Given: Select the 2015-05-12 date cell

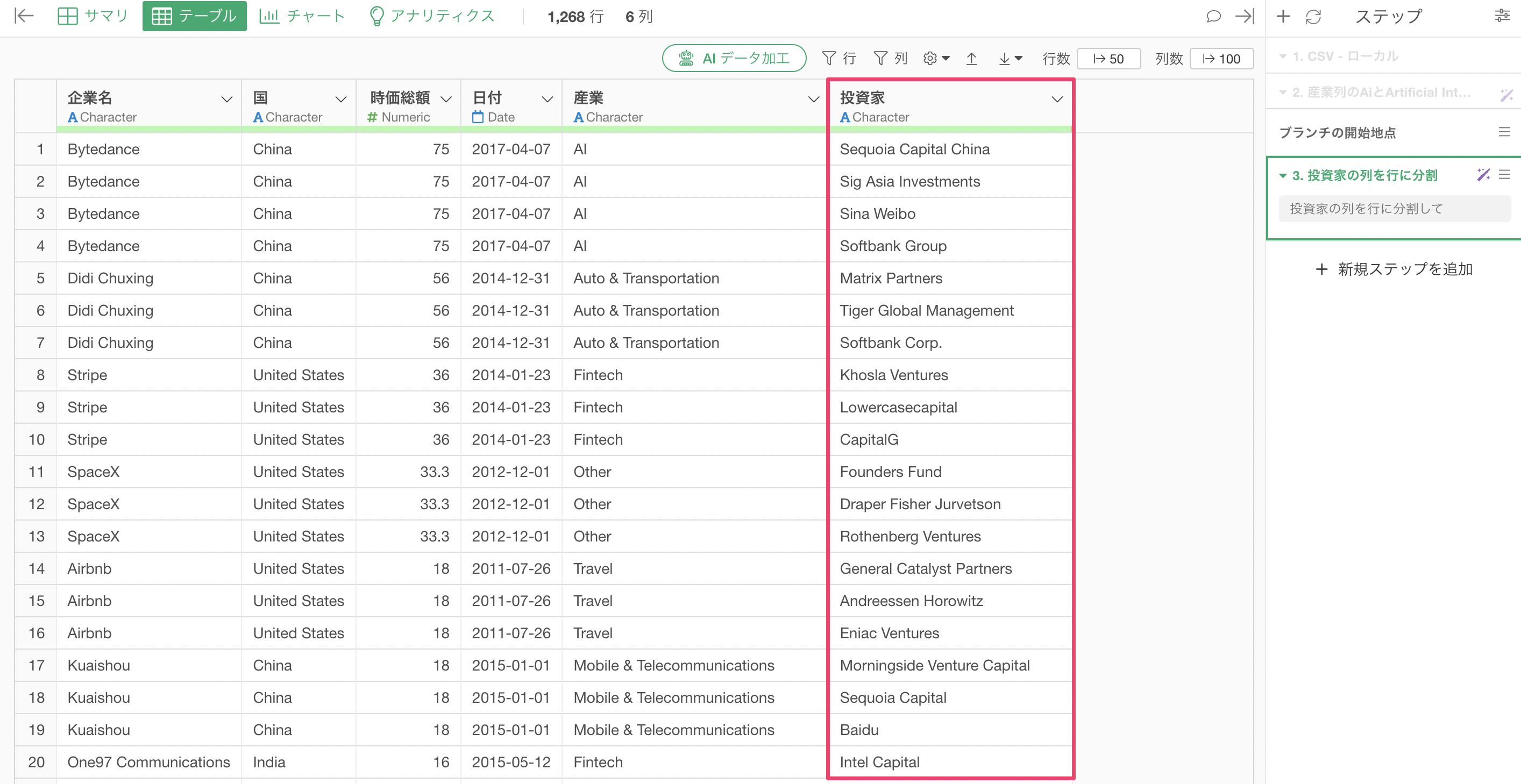Looking at the screenshot, I should tap(511, 762).
